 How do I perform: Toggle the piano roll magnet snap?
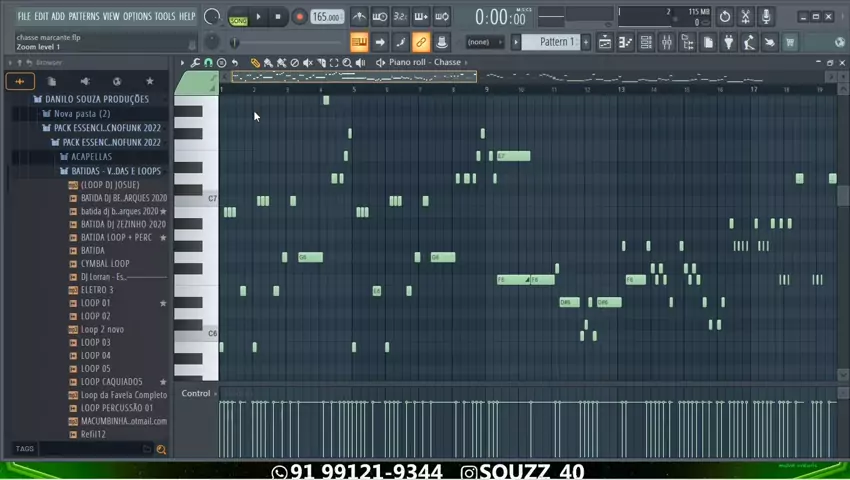pos(208,63)
